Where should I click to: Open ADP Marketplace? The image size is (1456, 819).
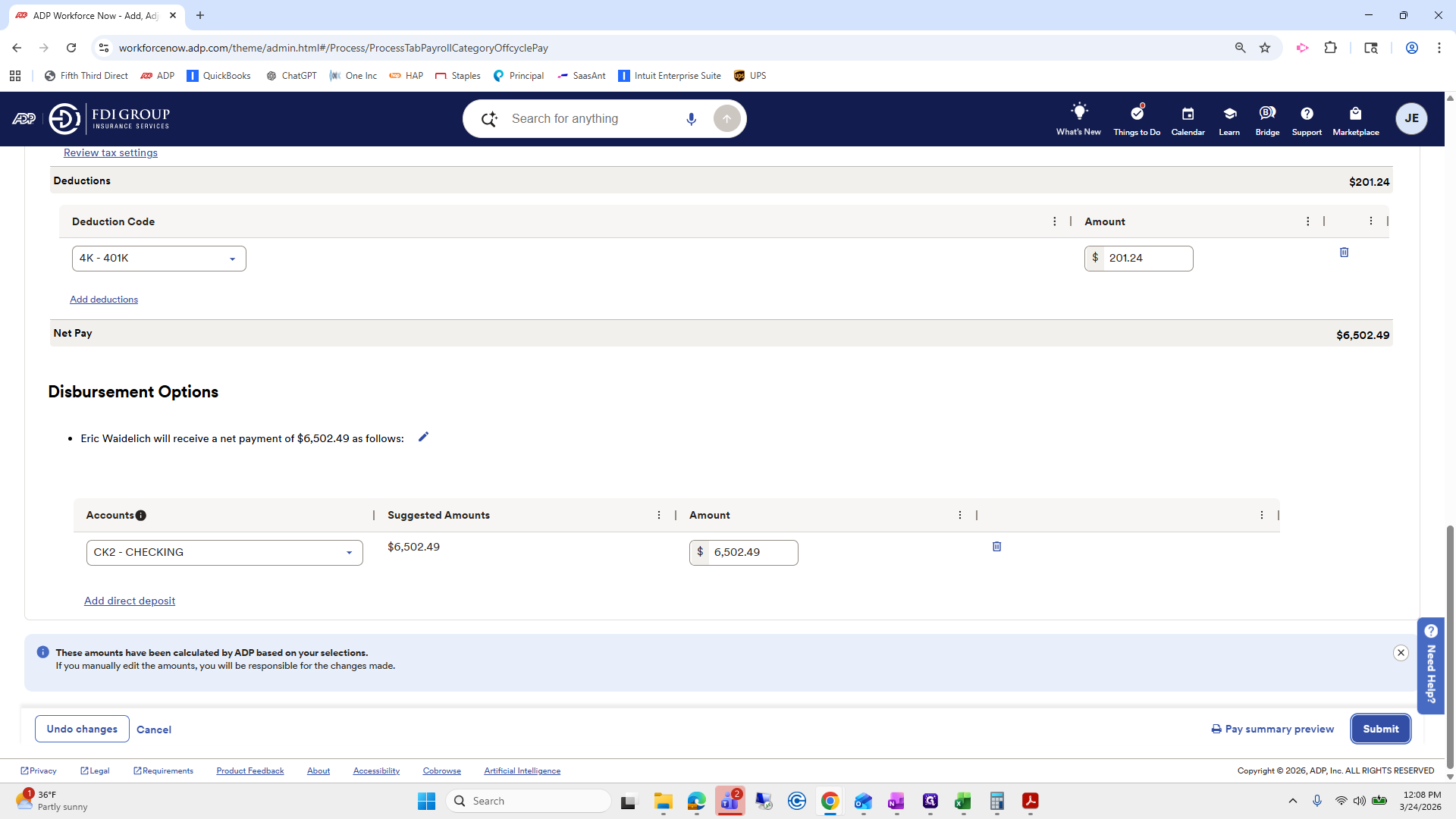1355,119
